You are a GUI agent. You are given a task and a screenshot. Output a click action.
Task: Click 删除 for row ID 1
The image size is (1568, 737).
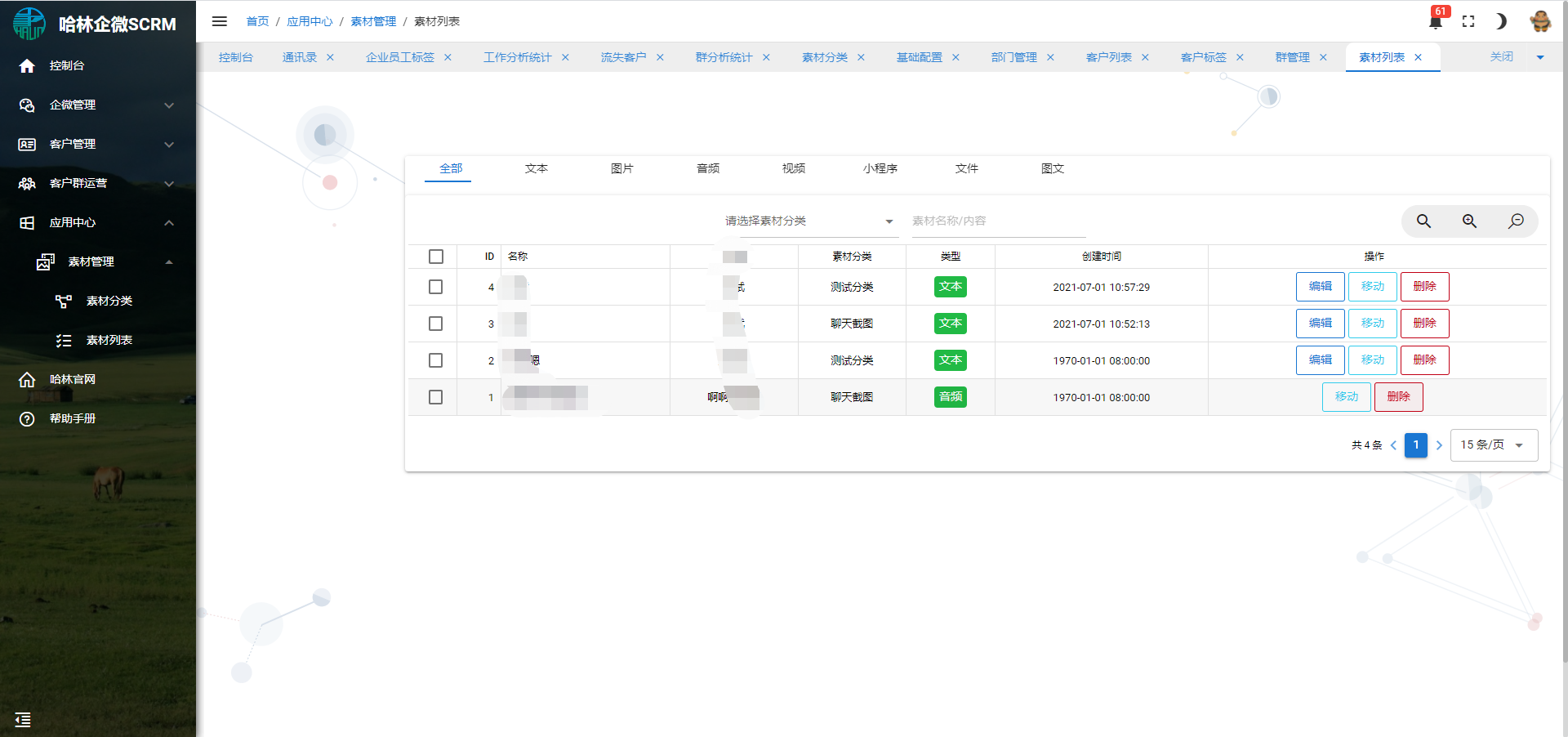[1399, 397]
